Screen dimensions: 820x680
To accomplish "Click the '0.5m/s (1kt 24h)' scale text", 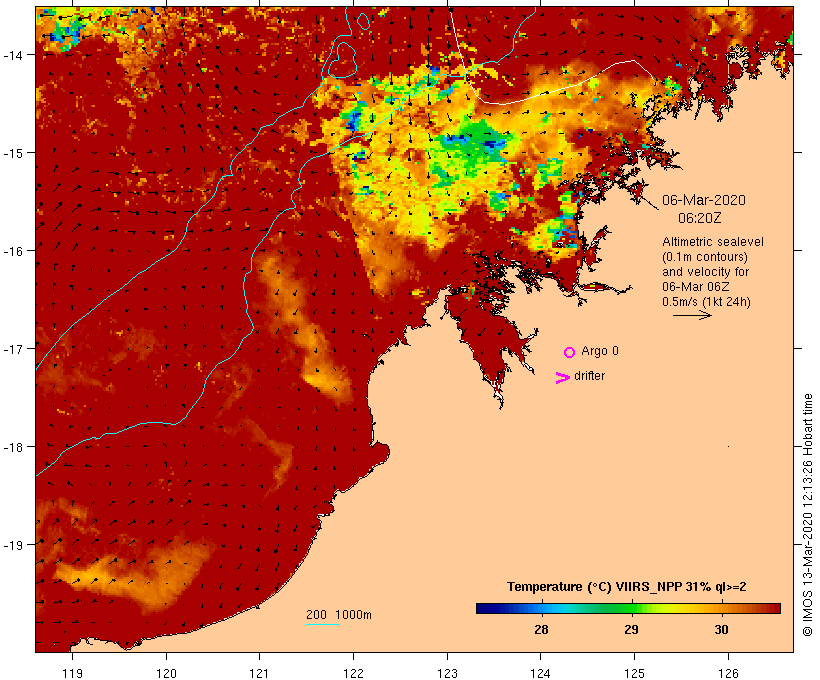I will pos(706,302).
